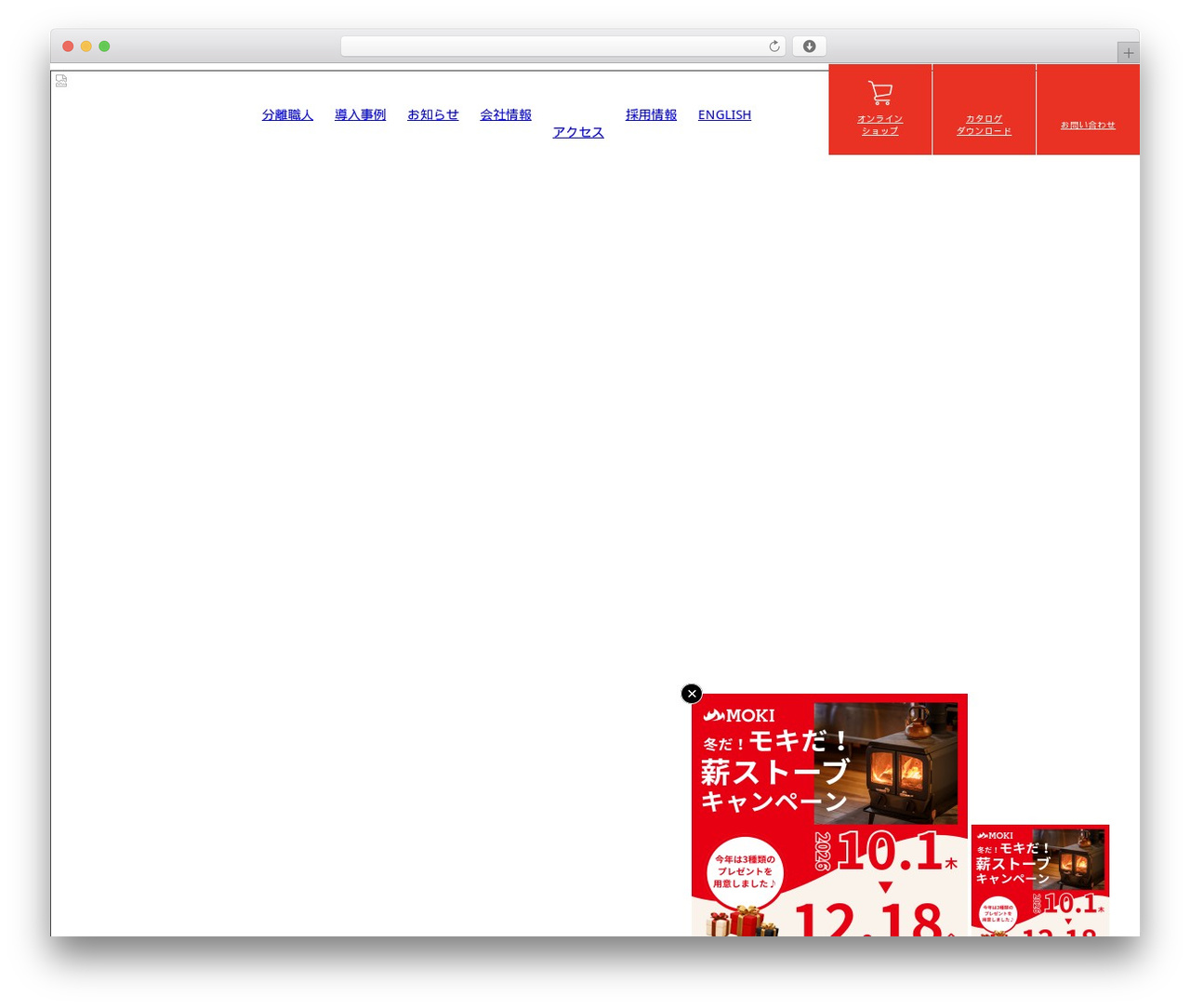The width and height of the screenshot is (1190, 1008).
Task: Open the 会社情報 menu link
Action: click(x=506, y=115)
